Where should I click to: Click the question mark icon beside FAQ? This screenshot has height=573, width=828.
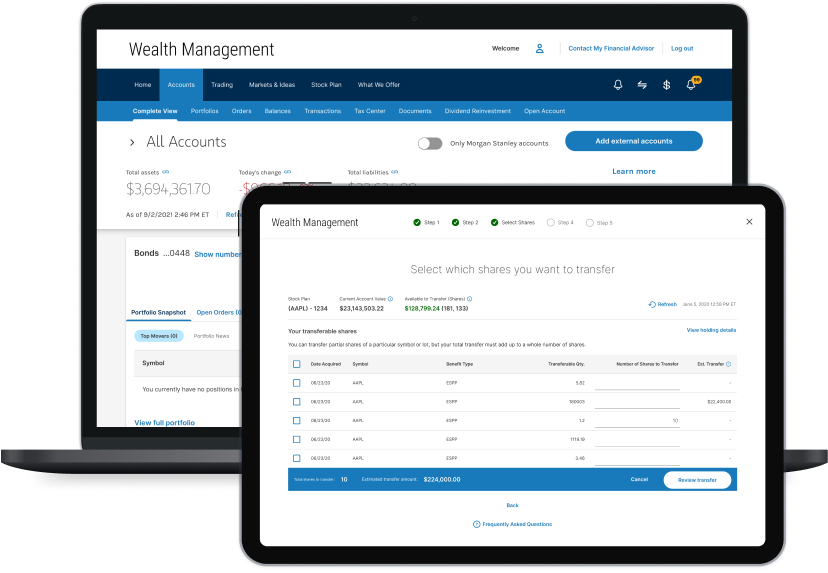[x=476, y=524]
